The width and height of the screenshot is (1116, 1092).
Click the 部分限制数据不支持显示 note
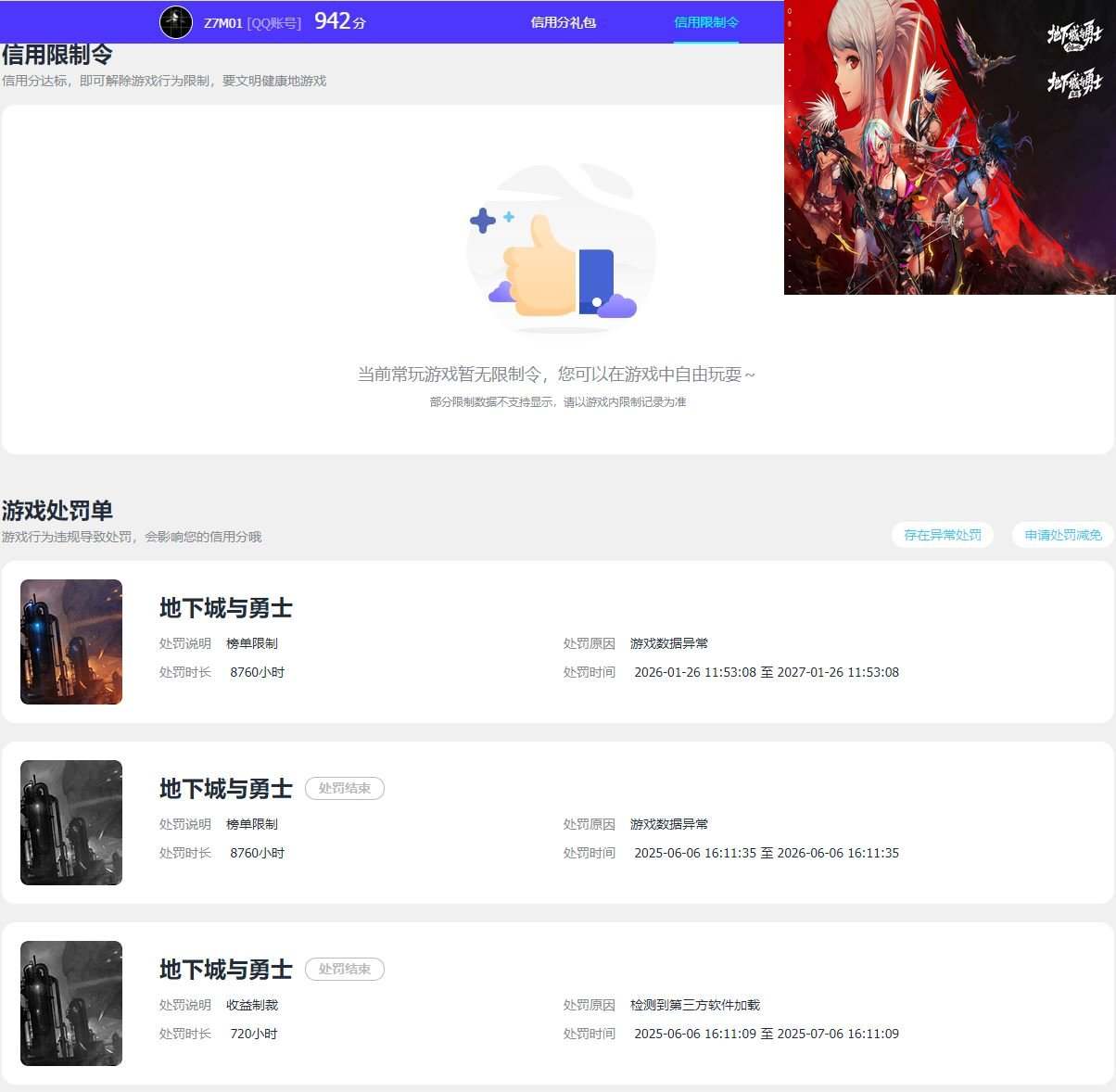pyautogui.click(x=558, y=402)
